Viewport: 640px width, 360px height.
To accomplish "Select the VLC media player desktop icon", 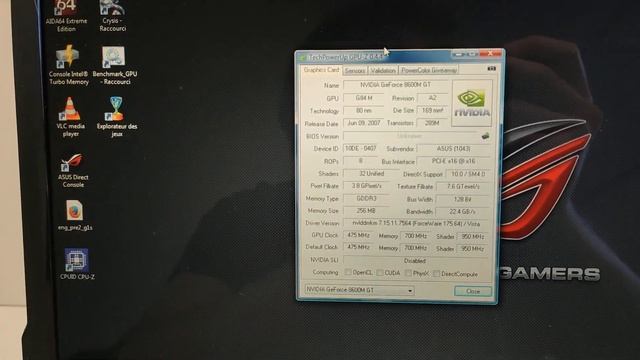I will [x=70, y=117].
